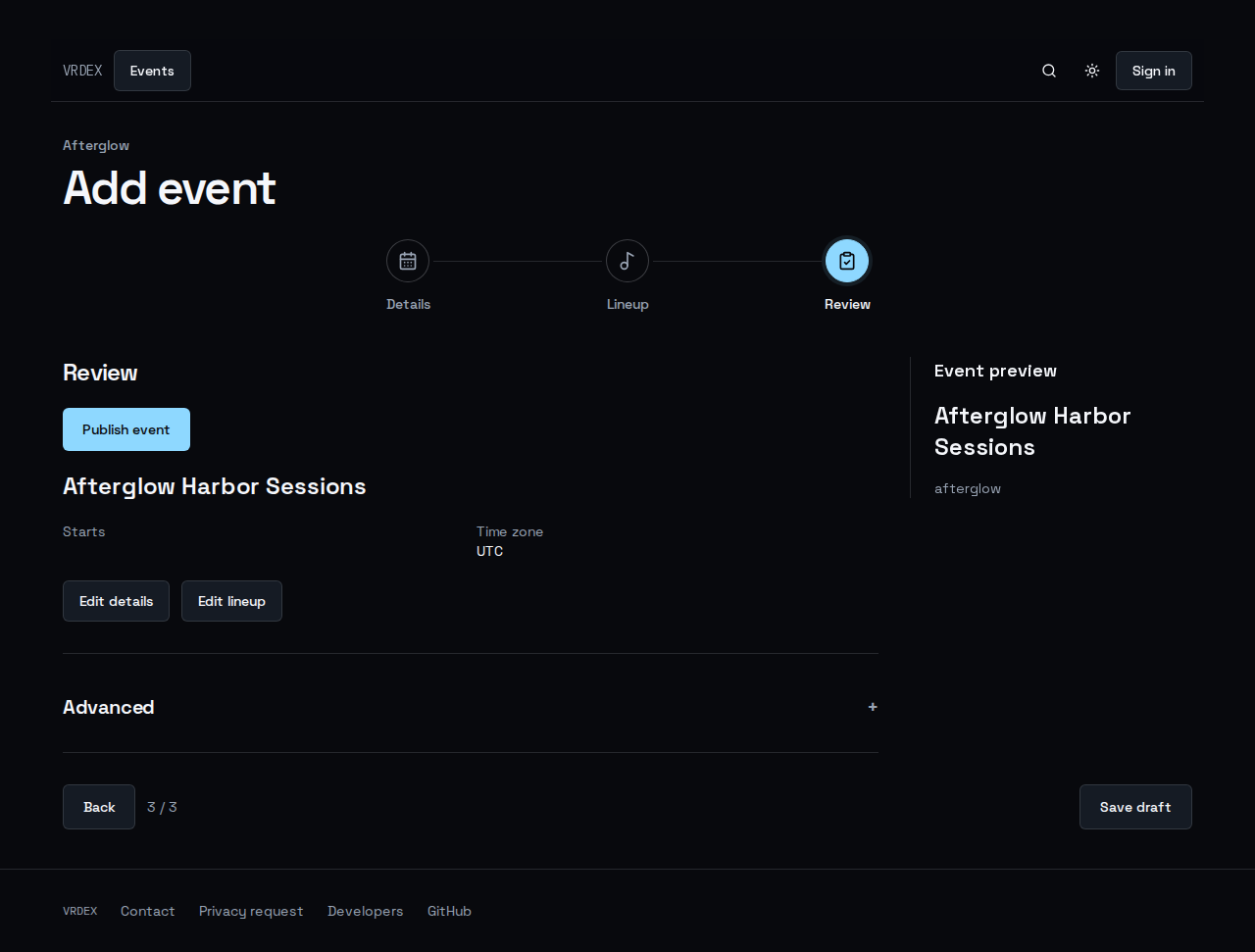Click the 'Afterglow Harbor Sessions' review heading

(x=215, y=486)
